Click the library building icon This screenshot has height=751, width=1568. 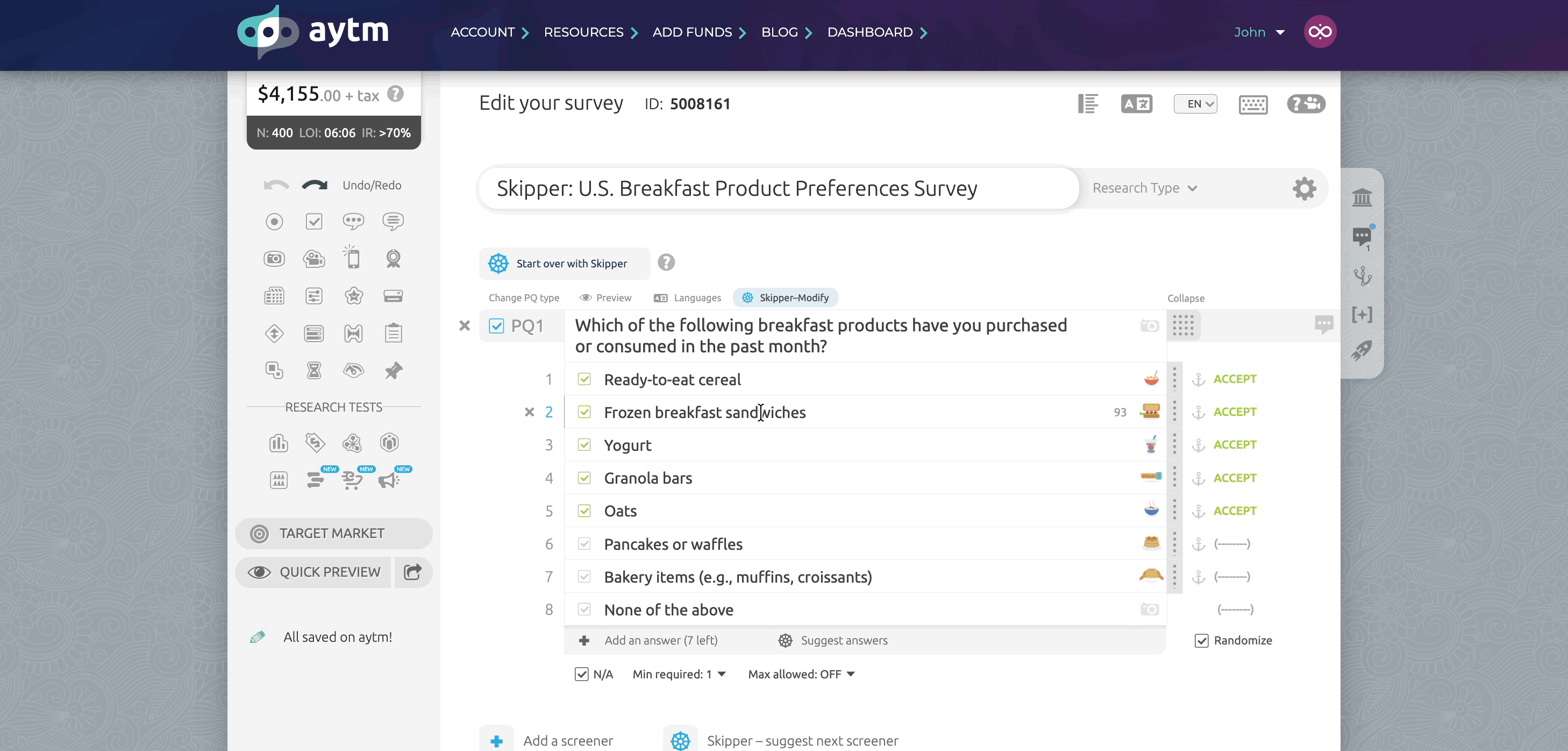tap(1362, 197)
